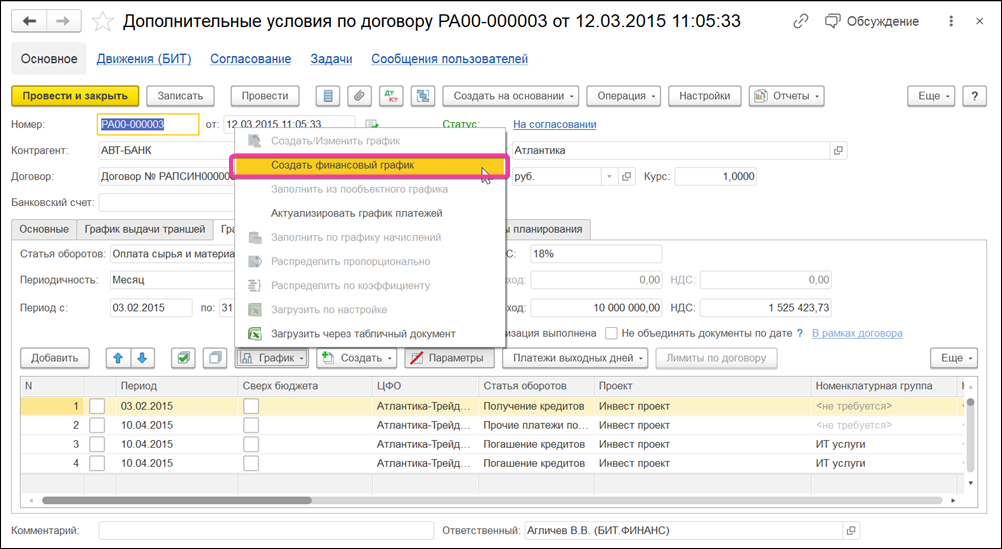This screenshot has width=1002, height=549.
Task: Expand the Отчеты dropdown button
Action: tap(787, 96)
